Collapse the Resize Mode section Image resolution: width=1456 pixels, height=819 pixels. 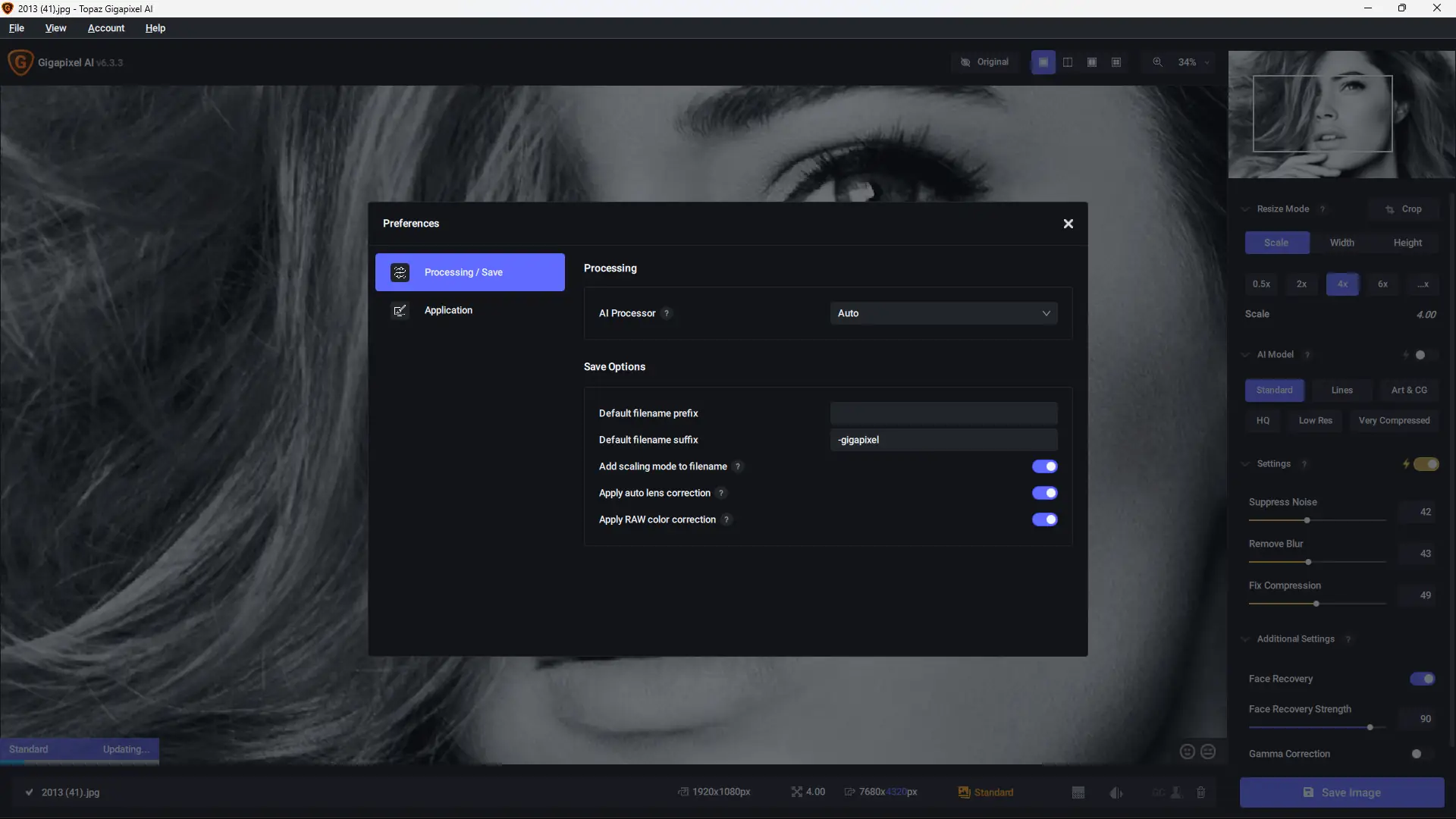(x=1245, y=209)
